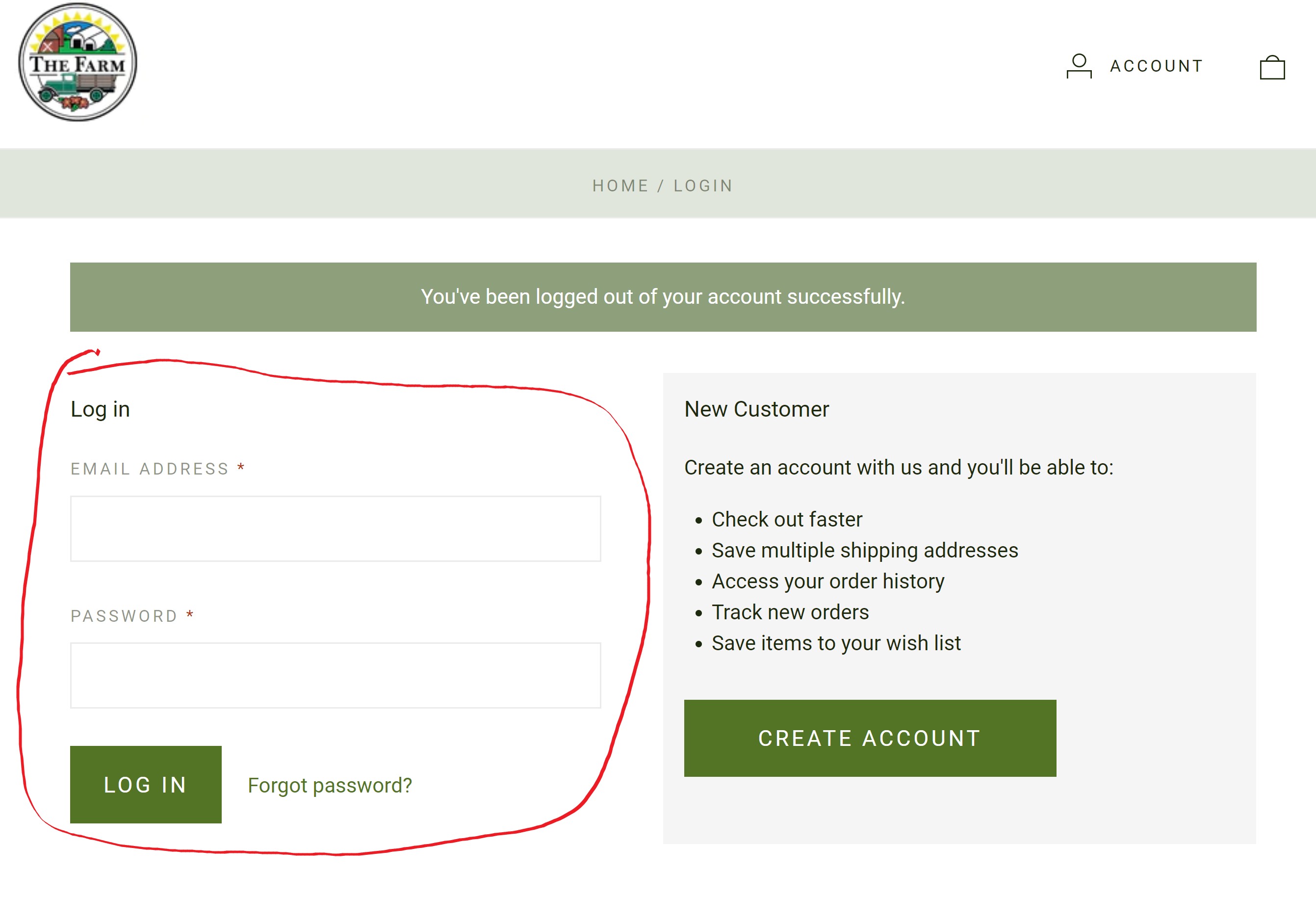This screenshot has height=899, width=1316.
Task: Click the Log in heading
Action: point(100,409)
